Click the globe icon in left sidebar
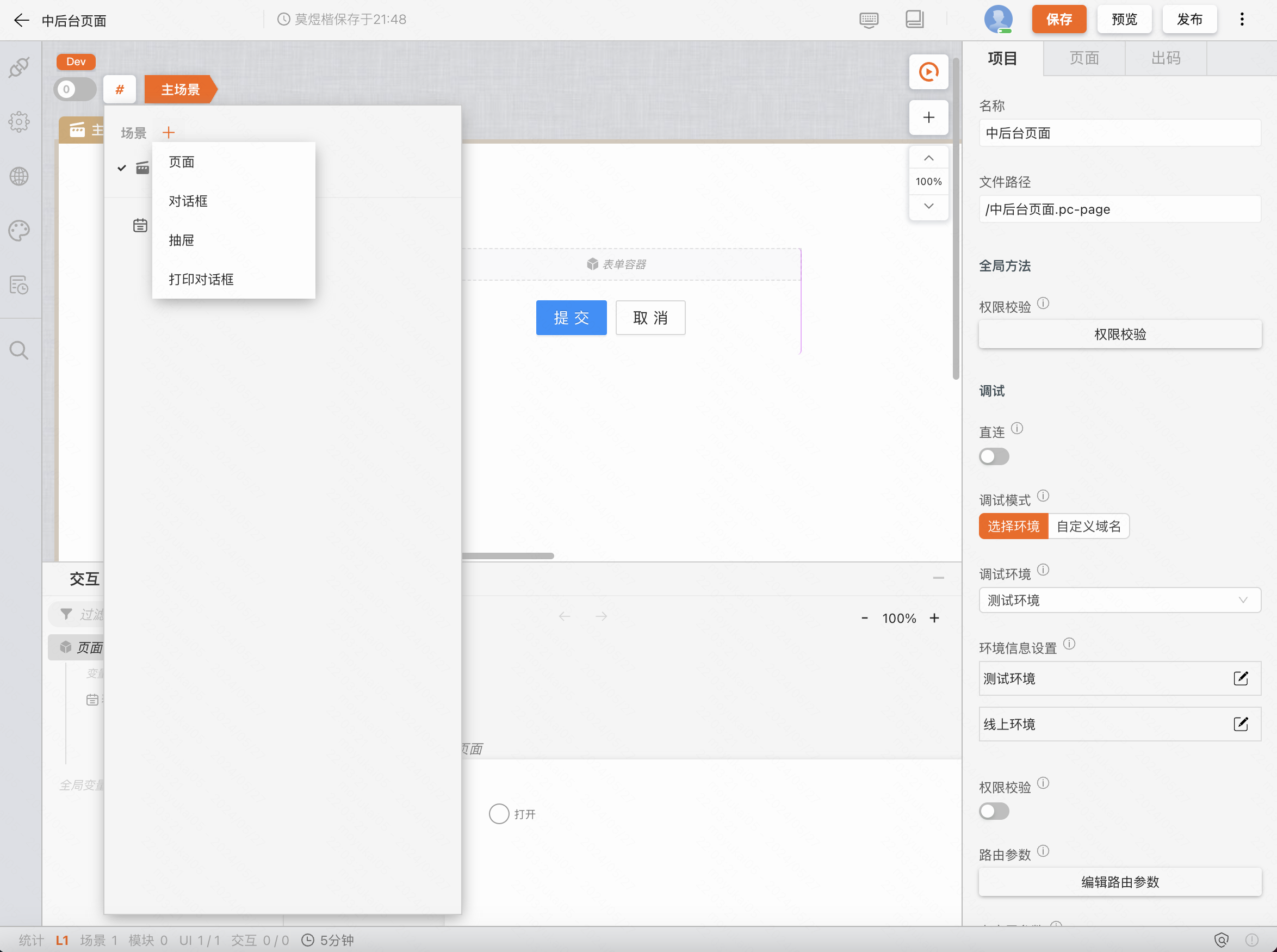Screen dimensions: 1277x952 tap(19, 176)
